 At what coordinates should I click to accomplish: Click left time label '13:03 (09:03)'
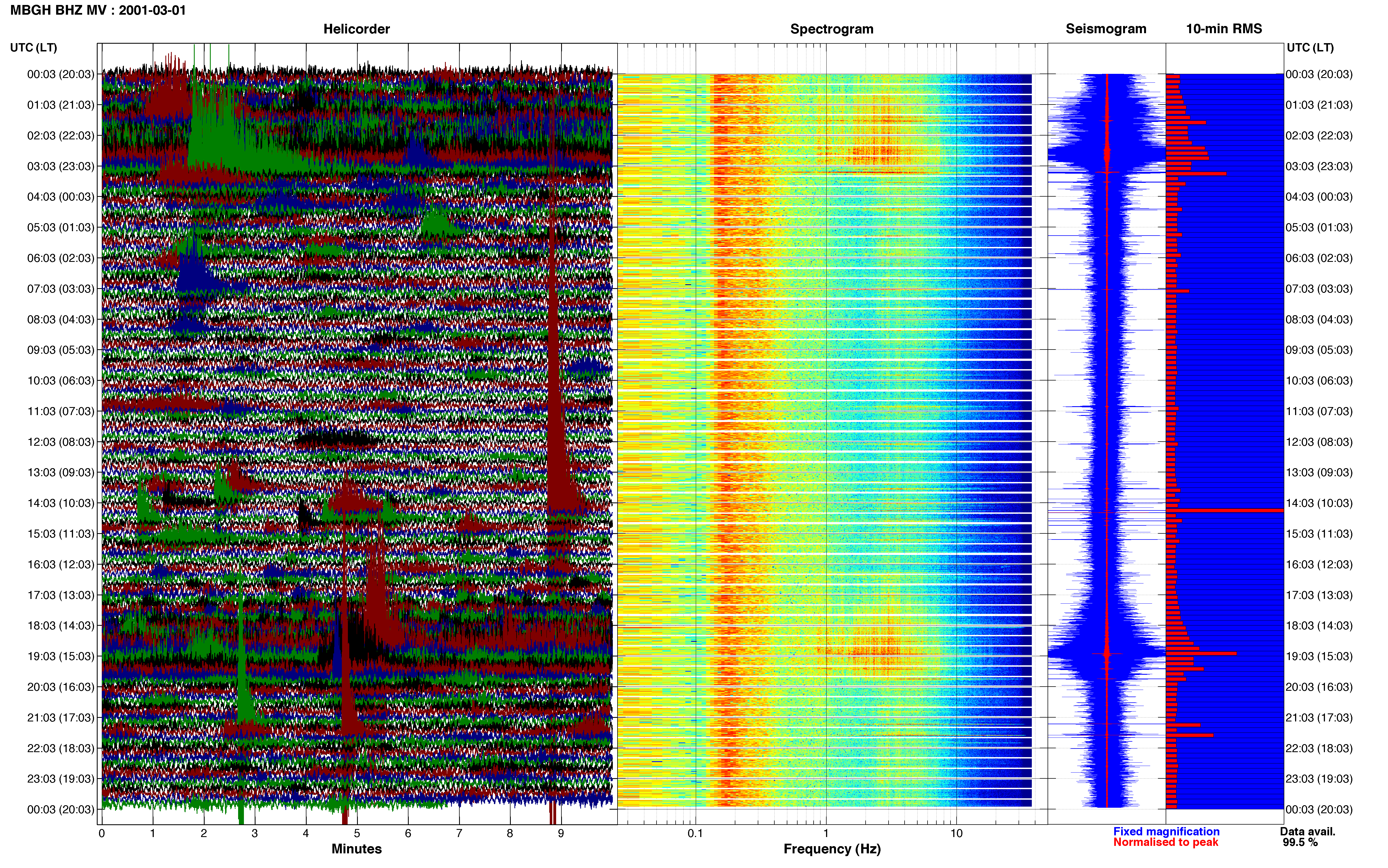60,473
